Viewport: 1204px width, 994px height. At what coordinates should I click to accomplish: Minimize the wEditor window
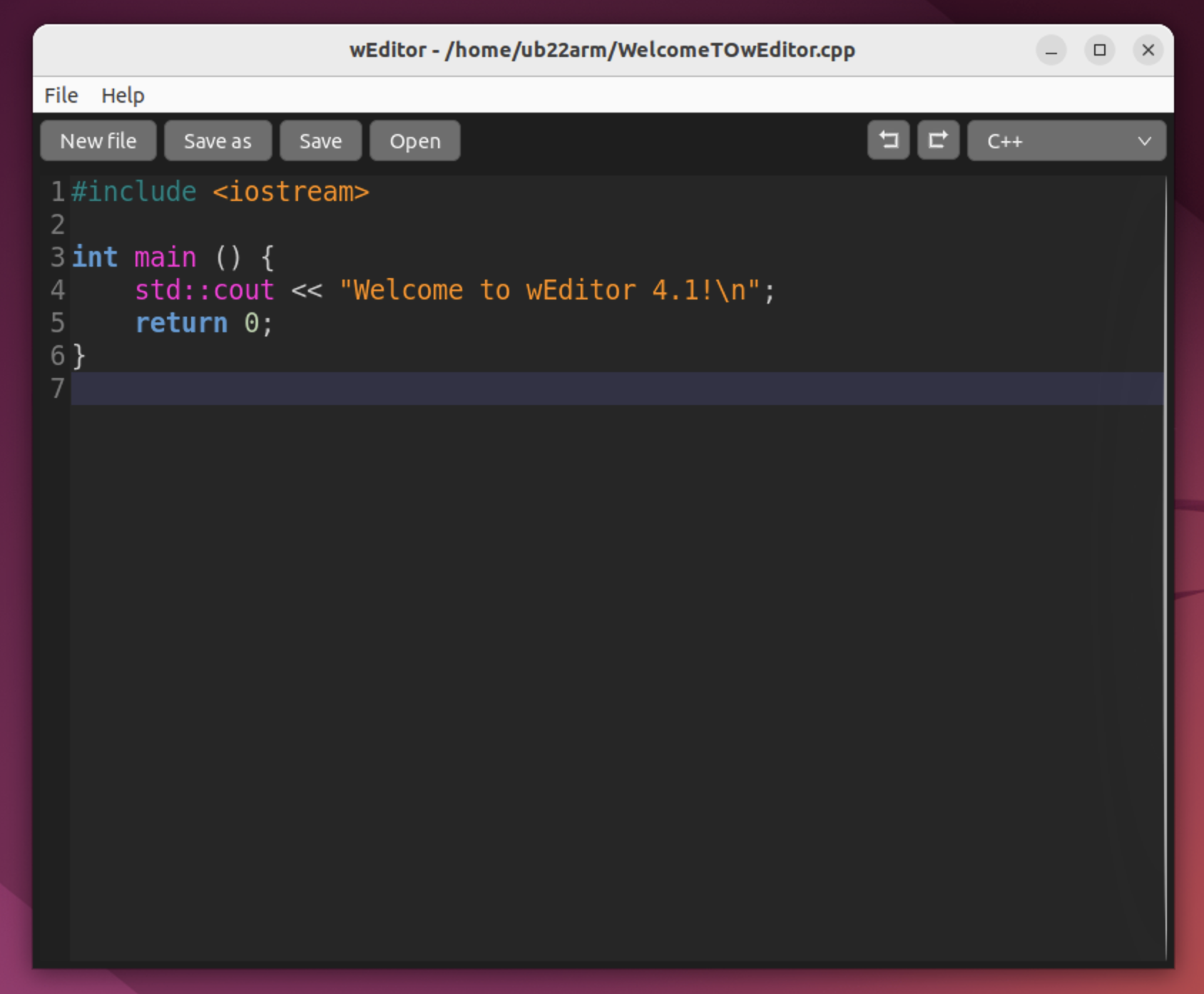coord(1051,50)
